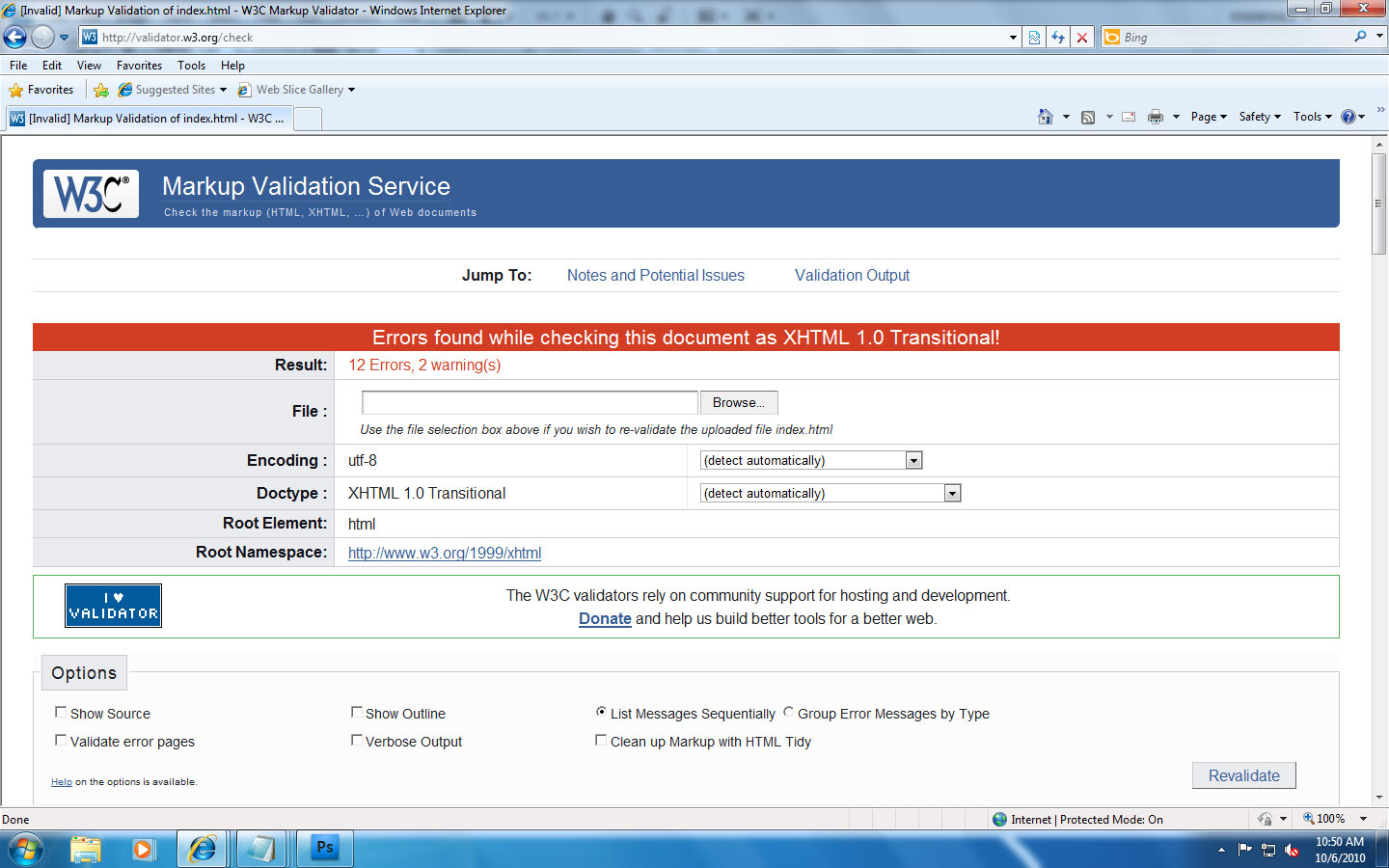The width and height of the screenshot is (1389, 868).
Task: Click the browser Back arrow button
Action: (15, 38)
